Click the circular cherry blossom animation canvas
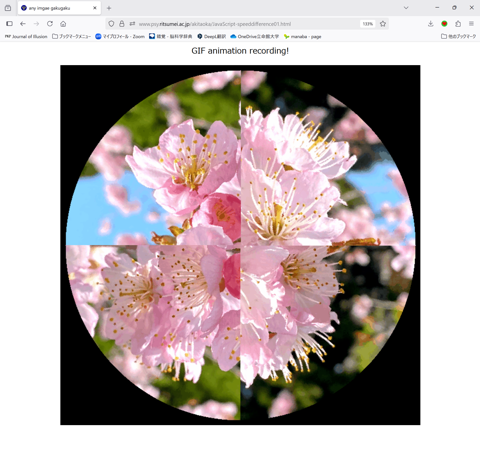Image resolution: width=480 pixels, height=462 pixels. pos(240,245)
